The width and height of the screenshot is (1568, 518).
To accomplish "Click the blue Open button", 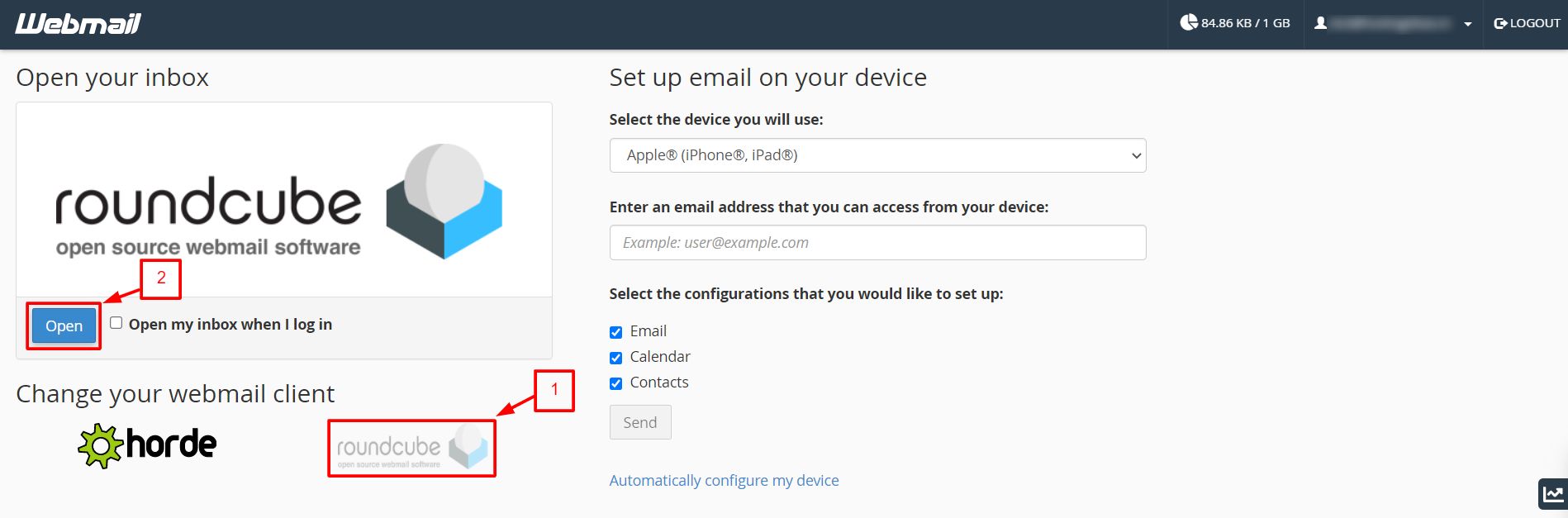I will tap(64, 326).
